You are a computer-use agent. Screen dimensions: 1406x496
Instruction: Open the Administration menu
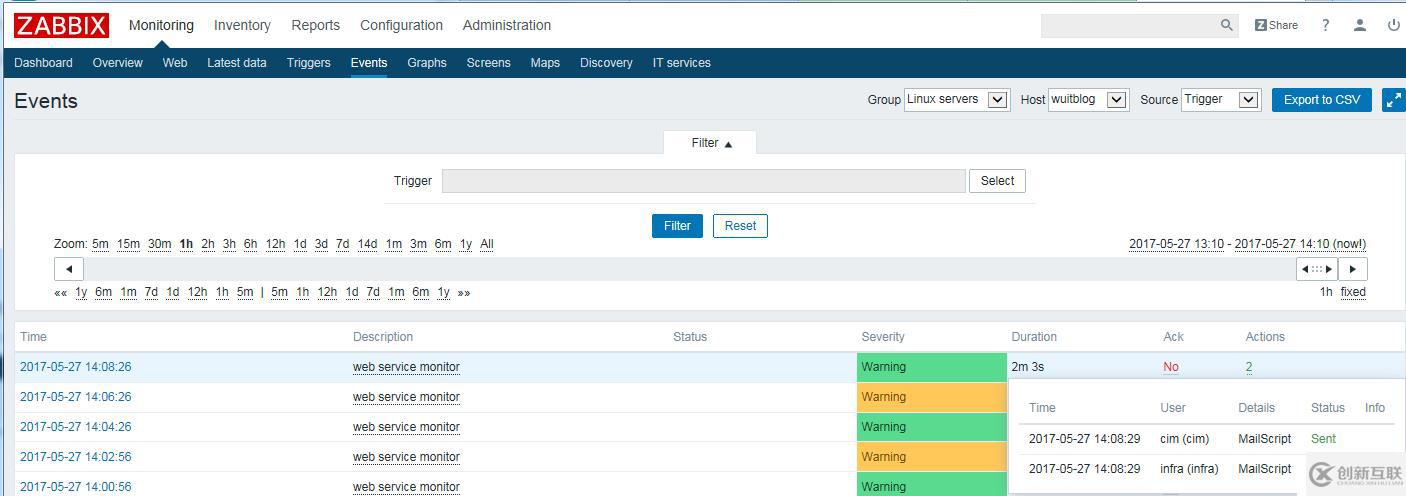[507, 25]
